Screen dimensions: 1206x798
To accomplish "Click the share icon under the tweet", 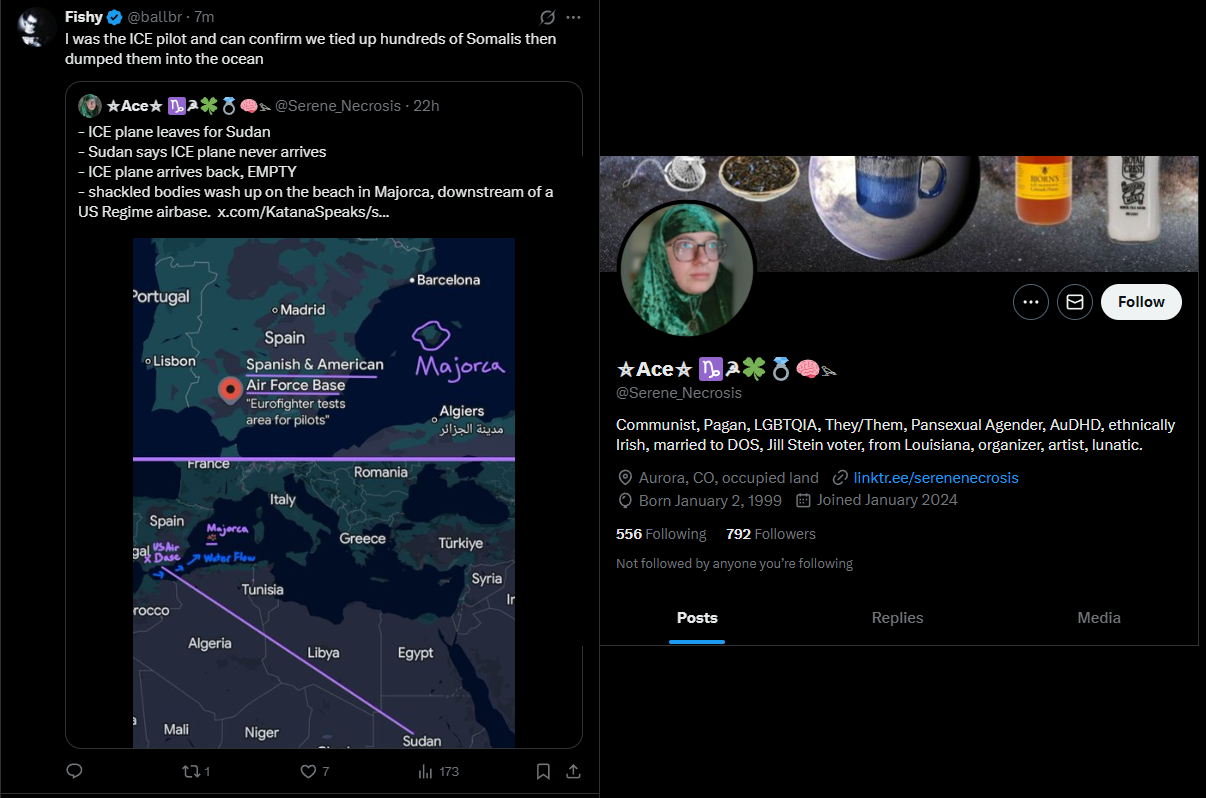I will (x=573, y=771).
